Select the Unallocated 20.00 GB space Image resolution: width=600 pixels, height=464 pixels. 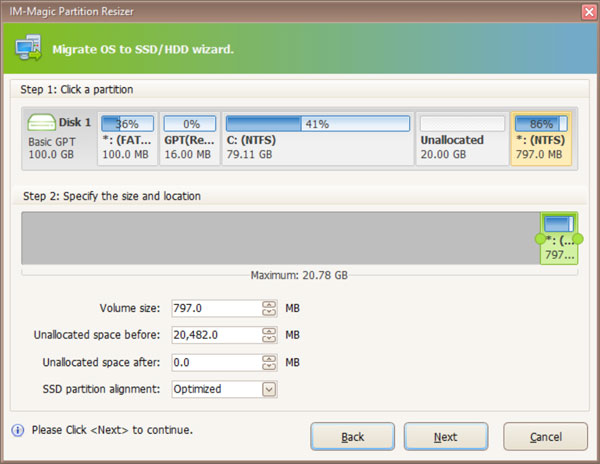click(x=462, y=138)
